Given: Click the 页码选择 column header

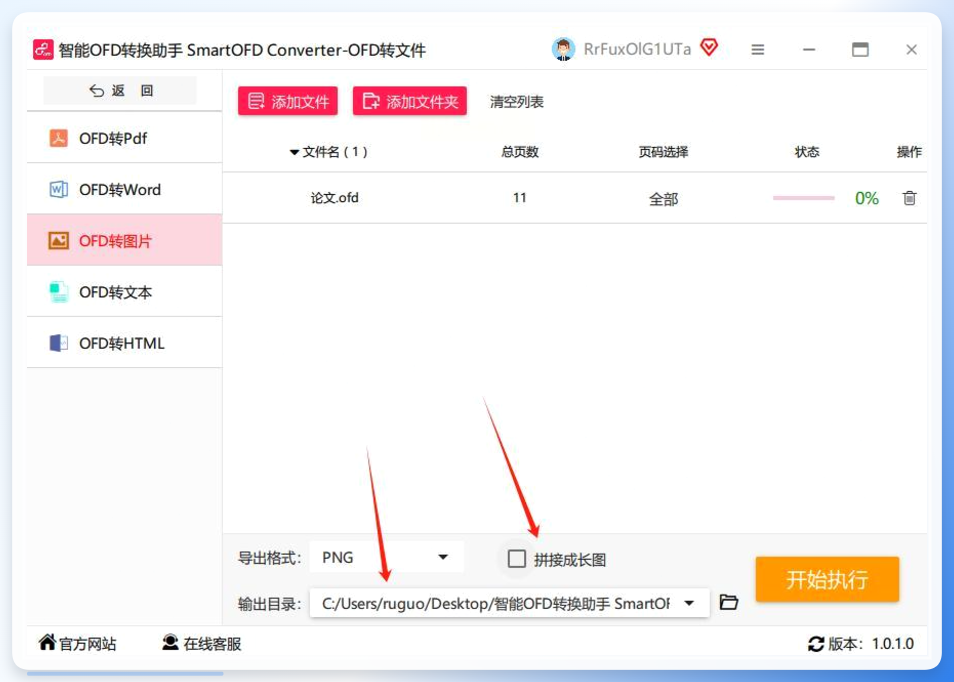Looking at the screenshot, I should [663, 152].
